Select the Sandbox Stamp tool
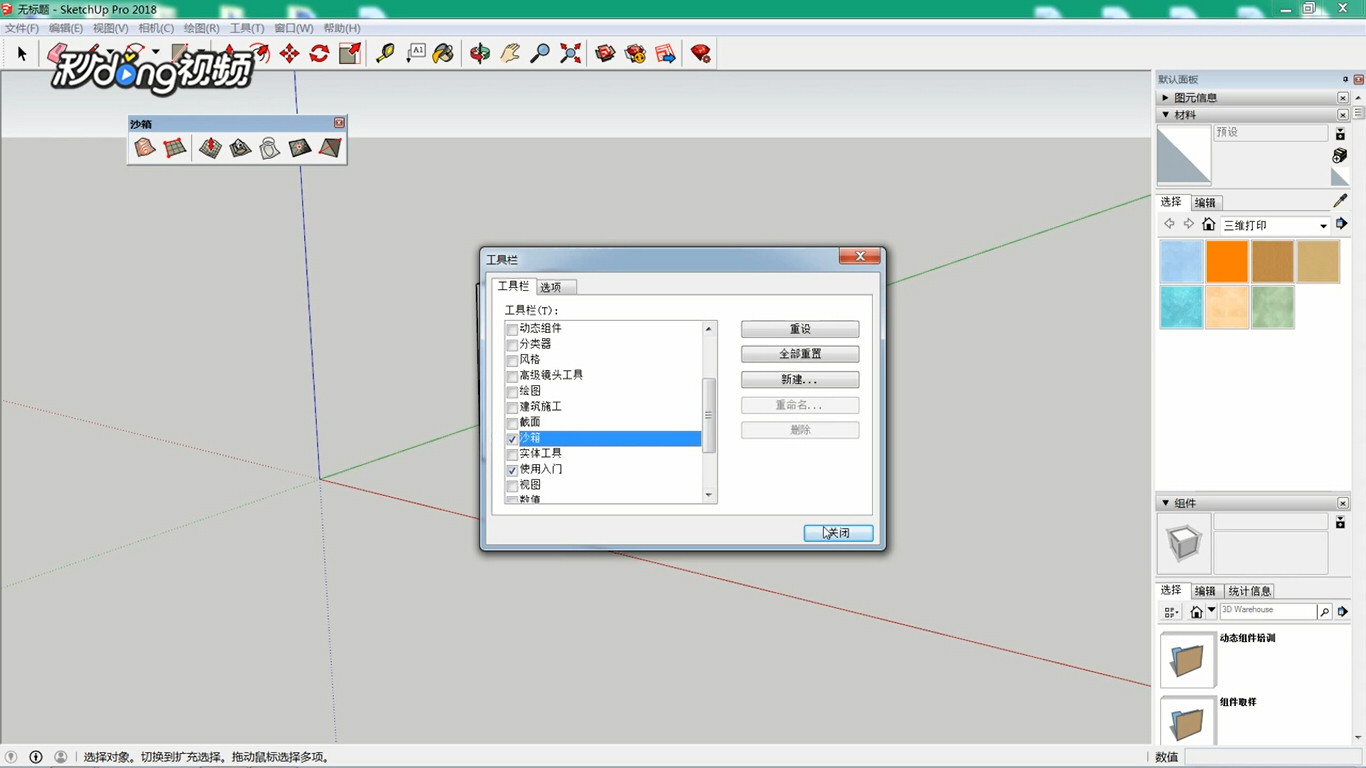Viewport: 1366px width, 768px height. click(x=240, y=148)
